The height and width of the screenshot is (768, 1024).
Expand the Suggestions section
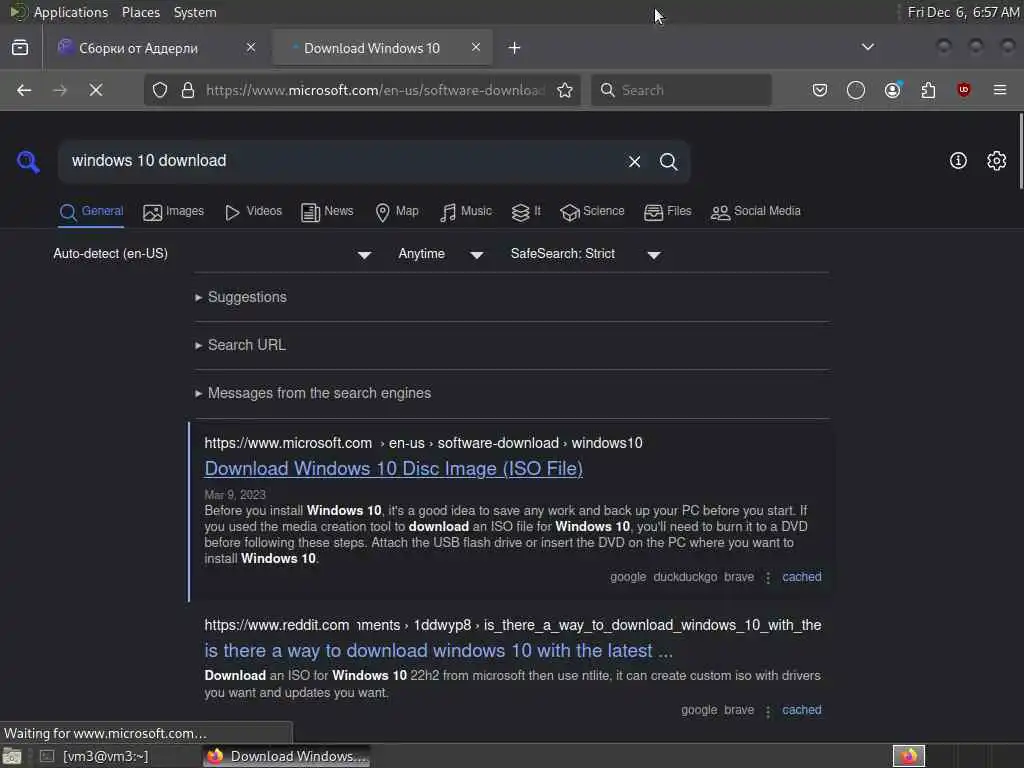click(241, 297)
